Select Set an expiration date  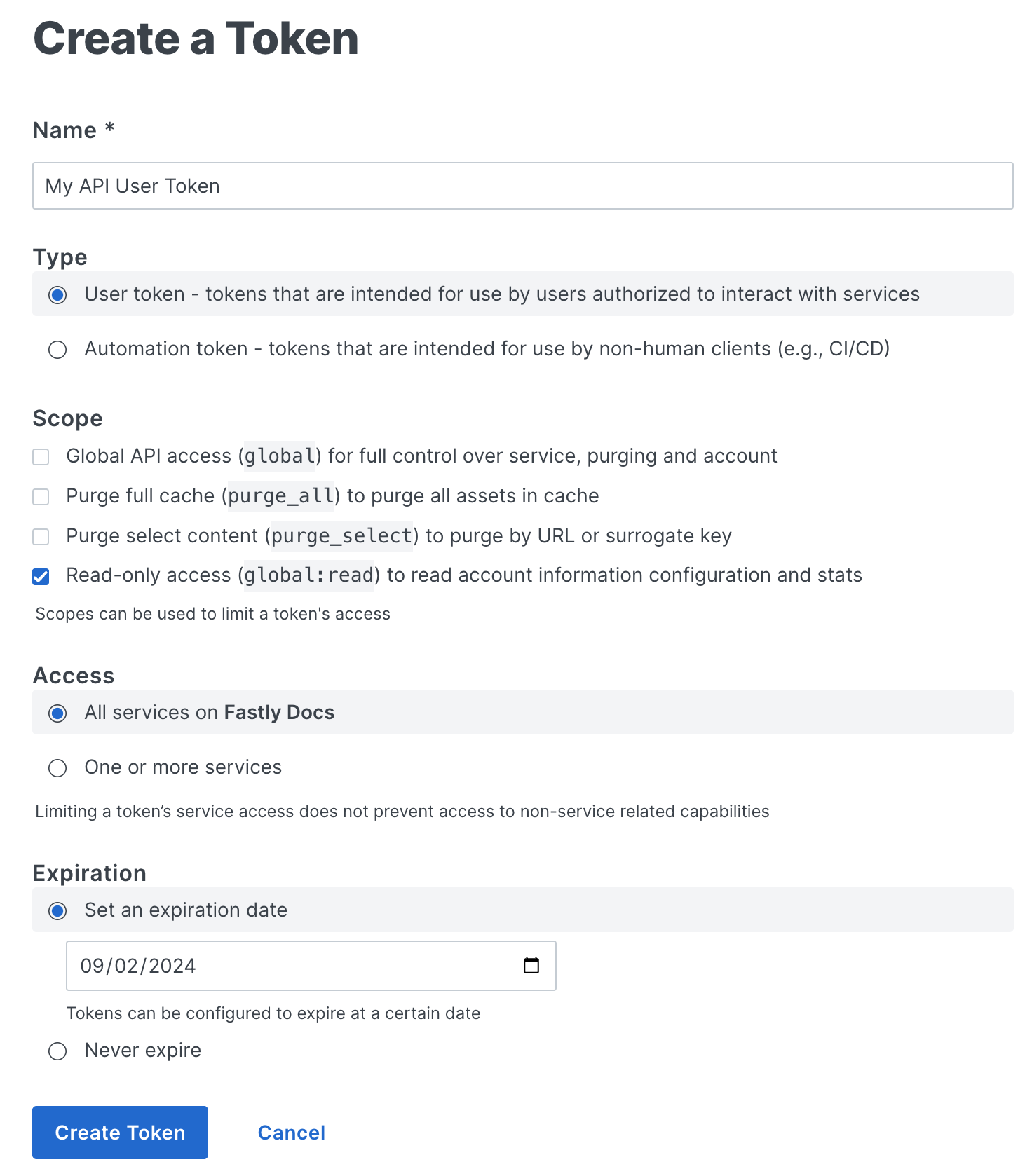(x=57, y=910)
